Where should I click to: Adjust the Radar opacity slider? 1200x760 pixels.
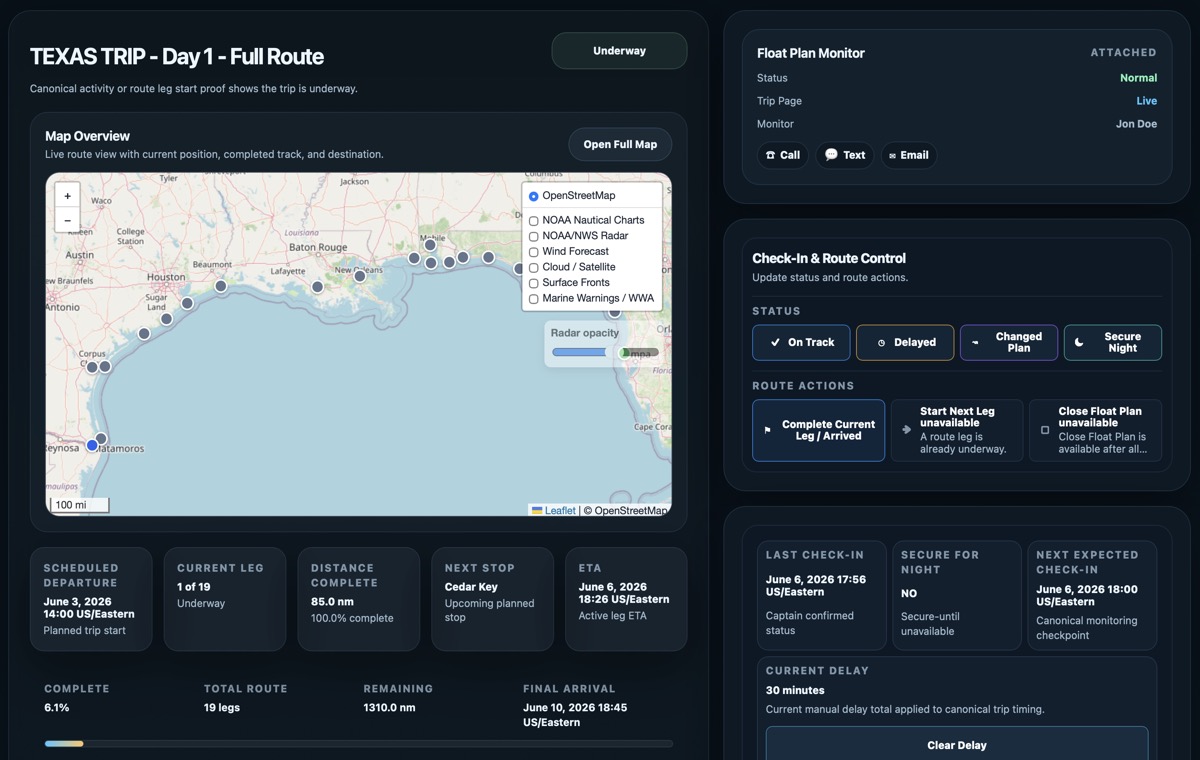point(605,352)
